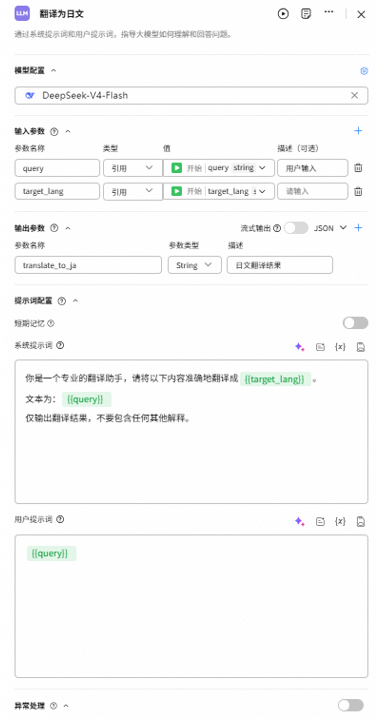
Task: Open prompt library for system prompt
Action: coord(320,347)
